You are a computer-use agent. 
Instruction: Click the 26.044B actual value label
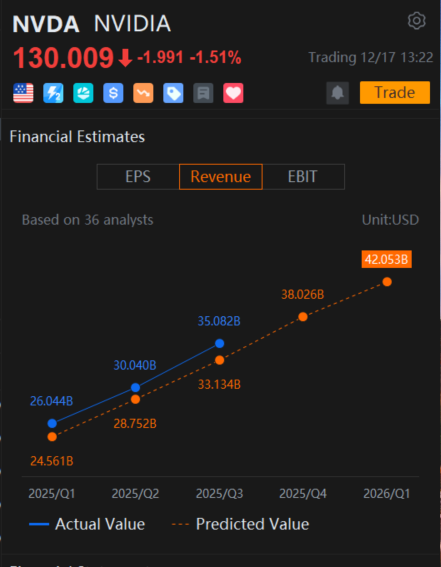51,401
